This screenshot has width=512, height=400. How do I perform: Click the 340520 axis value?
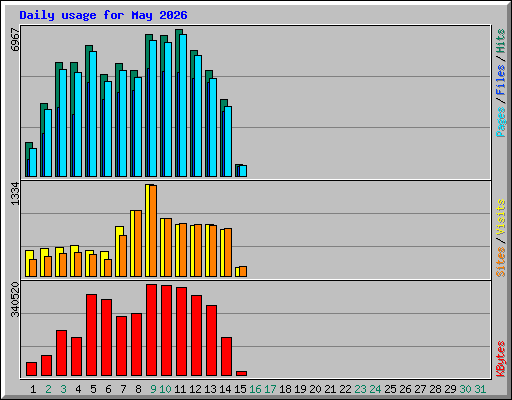(x=15, y=300)
